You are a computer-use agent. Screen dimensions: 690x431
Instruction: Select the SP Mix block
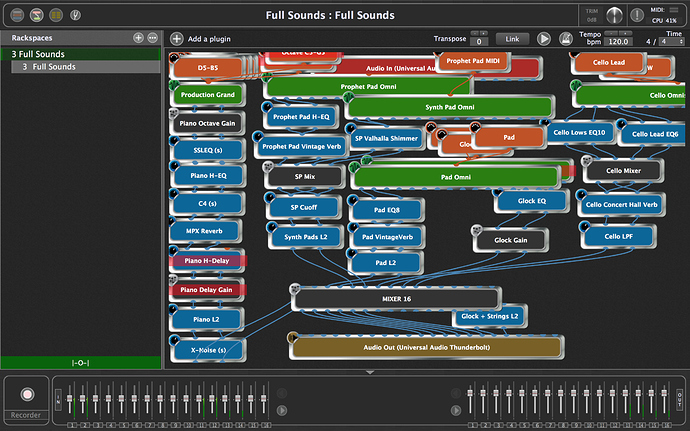pos(305,177)
